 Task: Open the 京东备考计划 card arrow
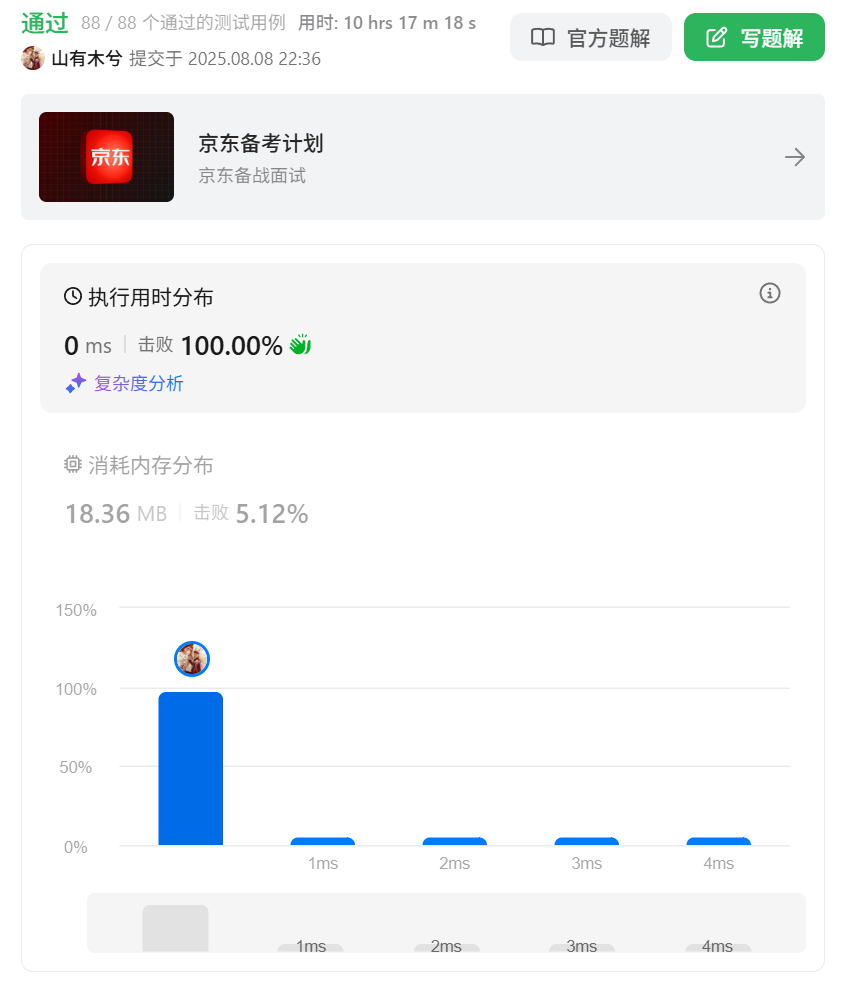(x=795, y=157)
